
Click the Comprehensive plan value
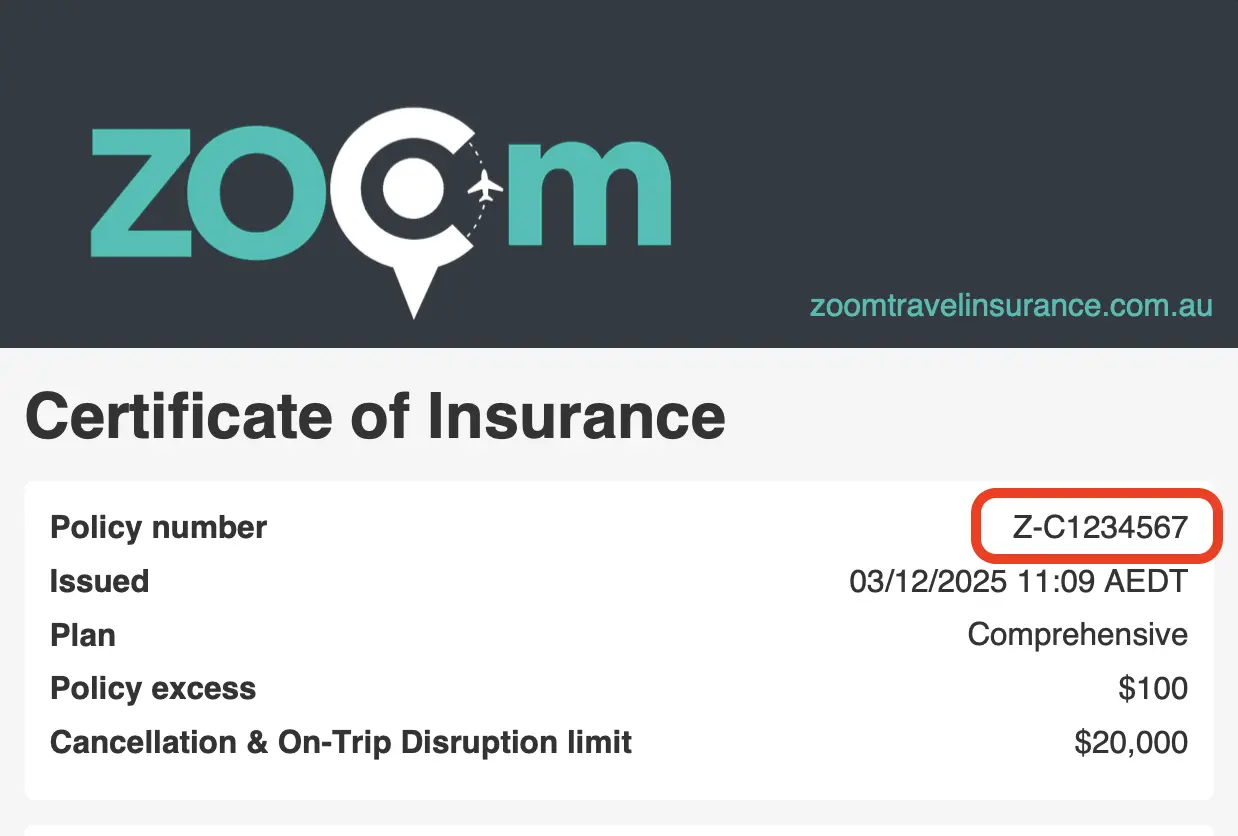[1077, 635]
